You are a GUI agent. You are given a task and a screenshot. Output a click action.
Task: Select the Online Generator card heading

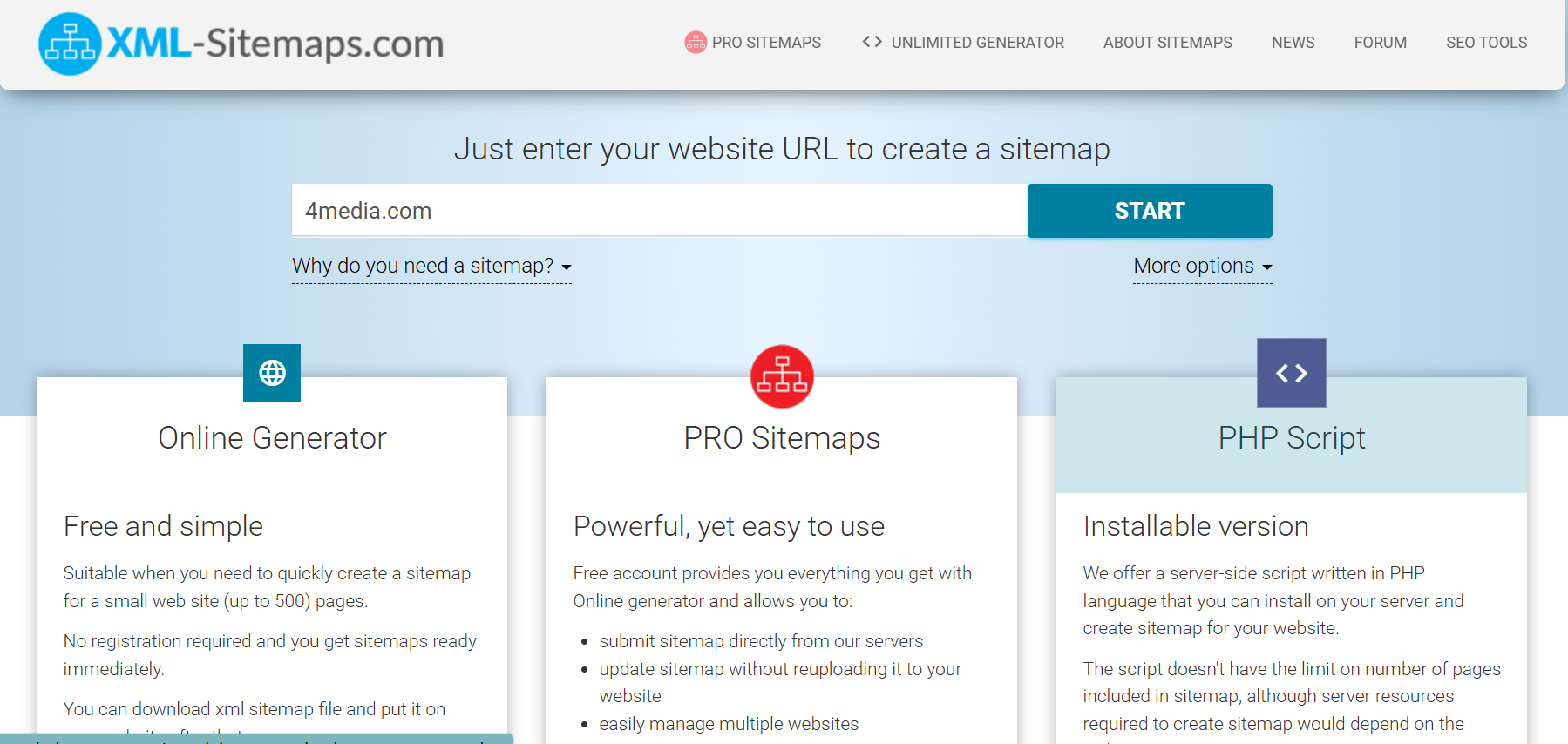(x=272, y=438)
